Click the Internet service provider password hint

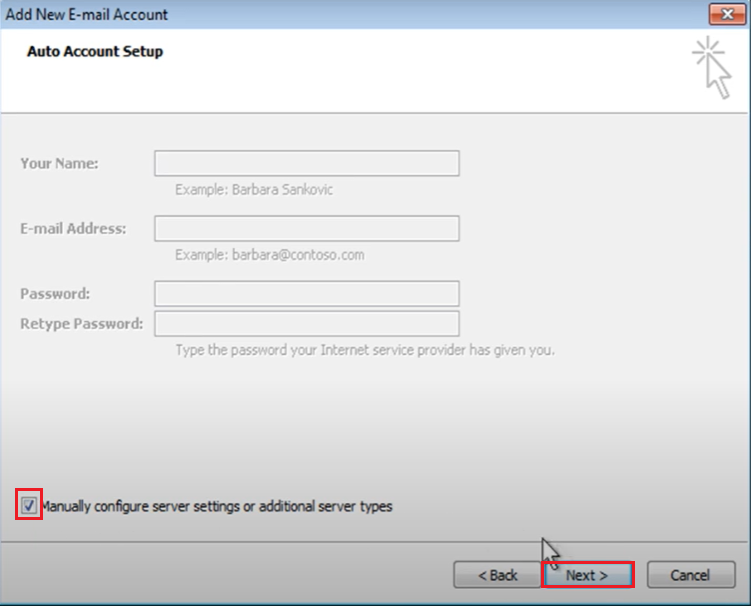(x=364, y=350)
